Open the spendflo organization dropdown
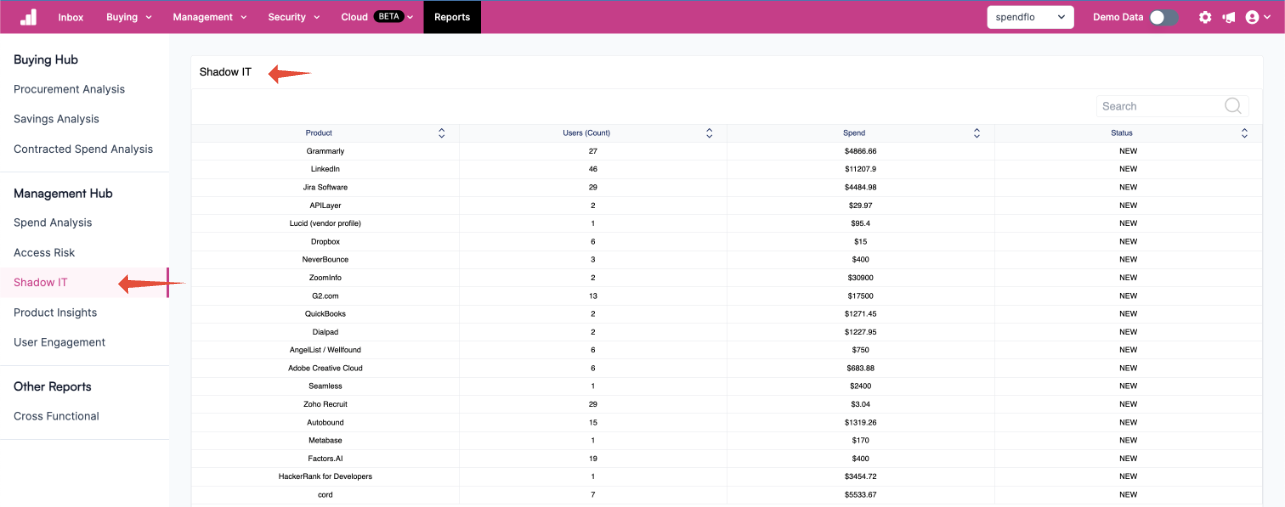This screenshot has width=1285, height=507. pyautogui.click(x=1030, y=17)
